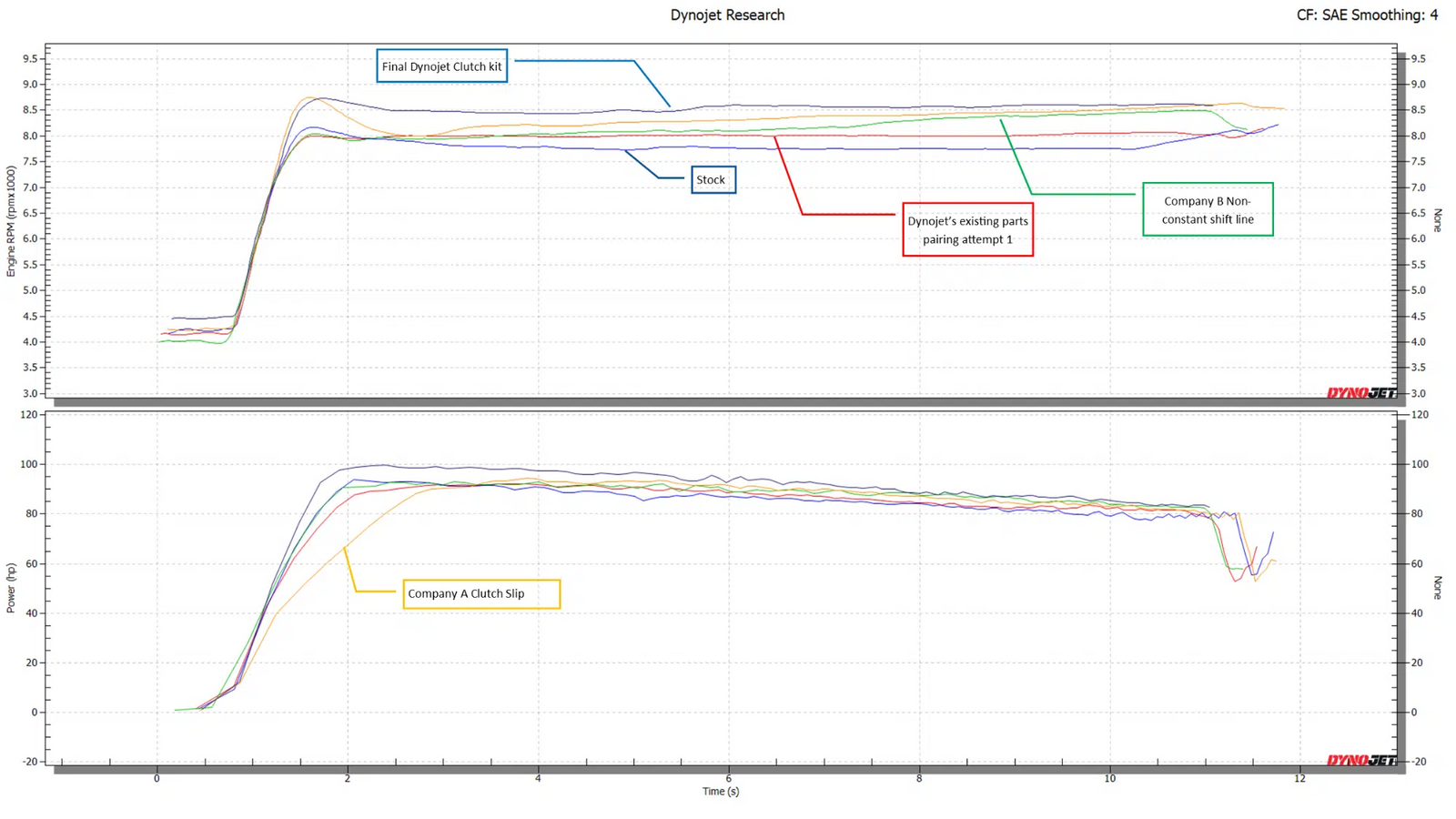Click the right-side None label of Power chart
1456x819 pixels.
pyautogui.click(x=1438, y=587)
